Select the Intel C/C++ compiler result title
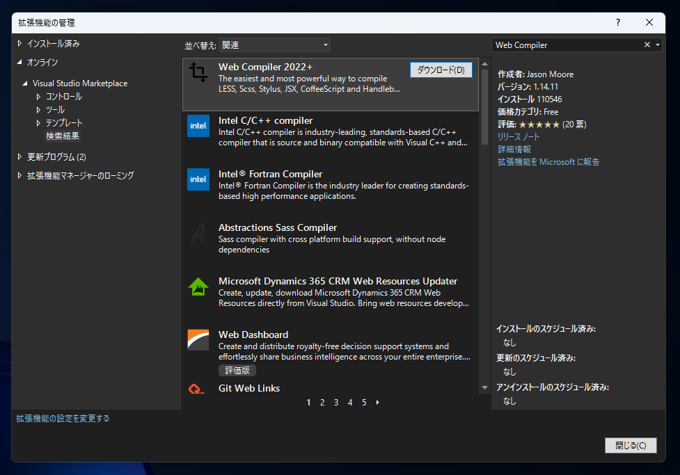 [265, 121]
